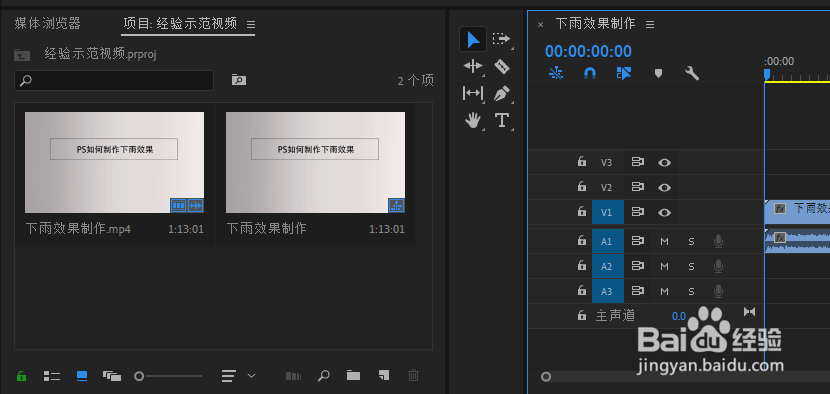This screenshot has height=394, width=830.
Task: Select the 项目: 经验示范视频 tab
Action: click(180, 23)
